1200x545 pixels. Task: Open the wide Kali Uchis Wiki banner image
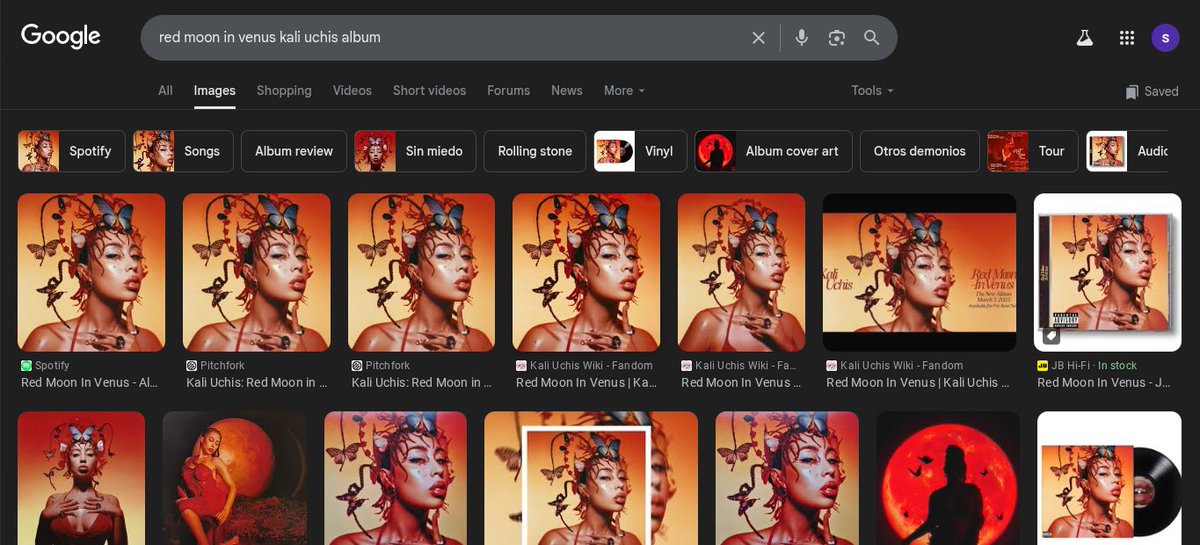[920, 272]
